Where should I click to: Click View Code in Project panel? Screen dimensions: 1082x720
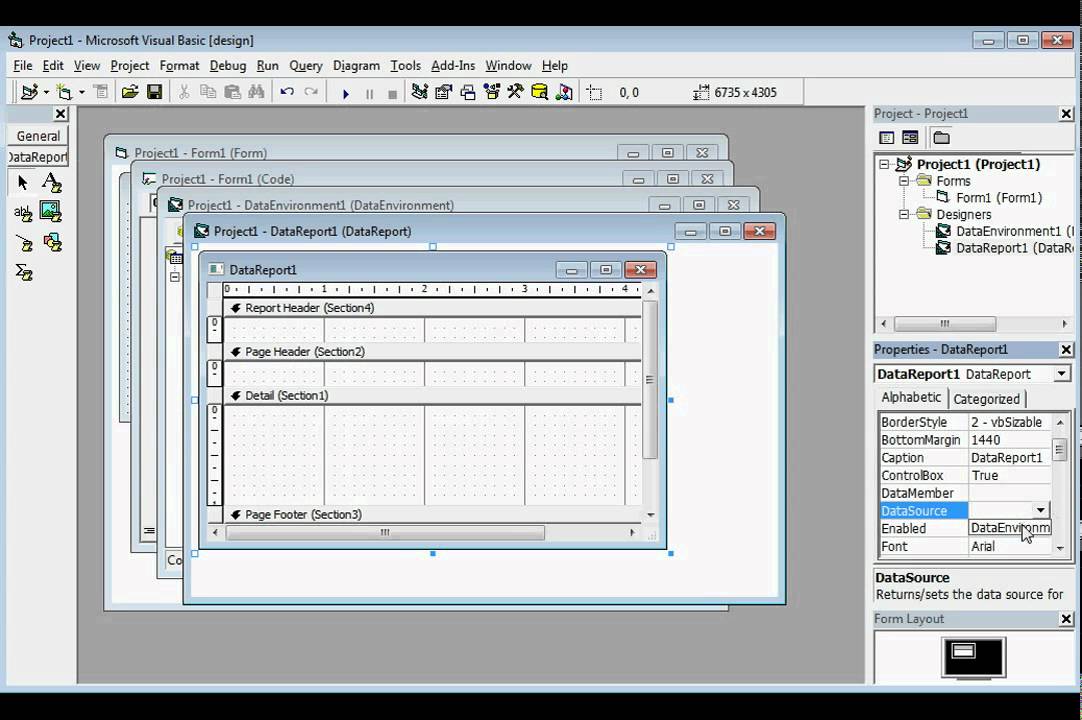(x=887, y=137)
